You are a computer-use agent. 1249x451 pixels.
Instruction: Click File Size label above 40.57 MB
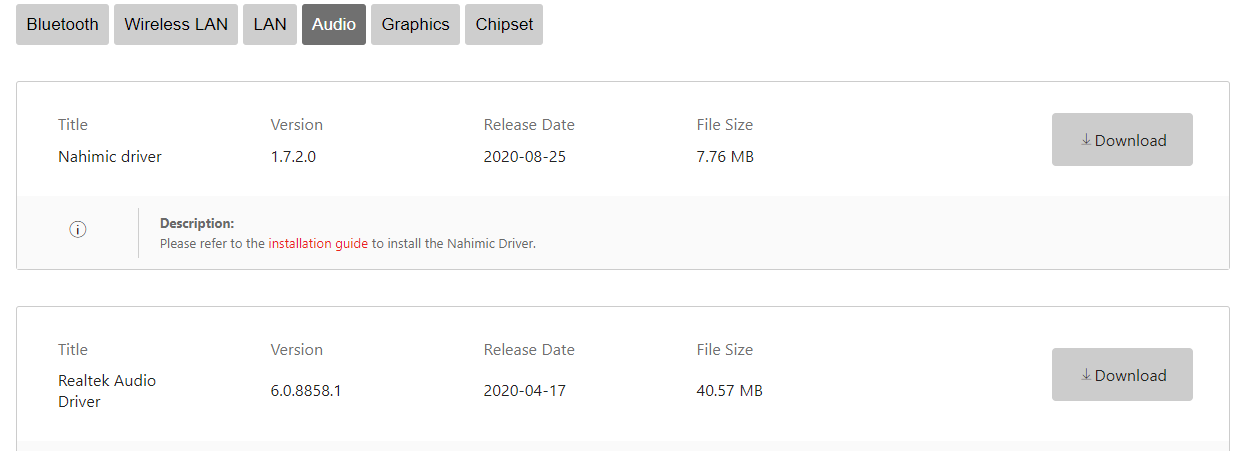coord(725,350)
